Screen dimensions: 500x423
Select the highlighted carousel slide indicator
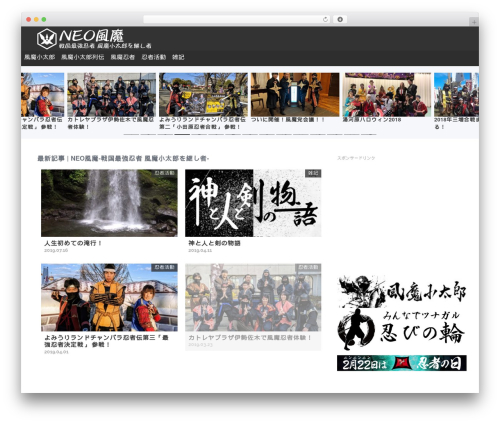[x=182, y=134]
